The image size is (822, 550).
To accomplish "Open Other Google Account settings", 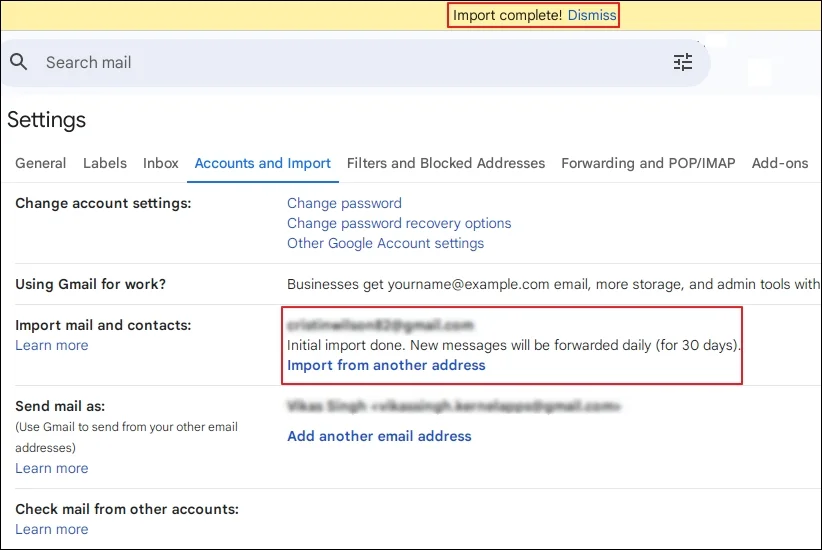I will pyautogui.click(x=385, y=243).
